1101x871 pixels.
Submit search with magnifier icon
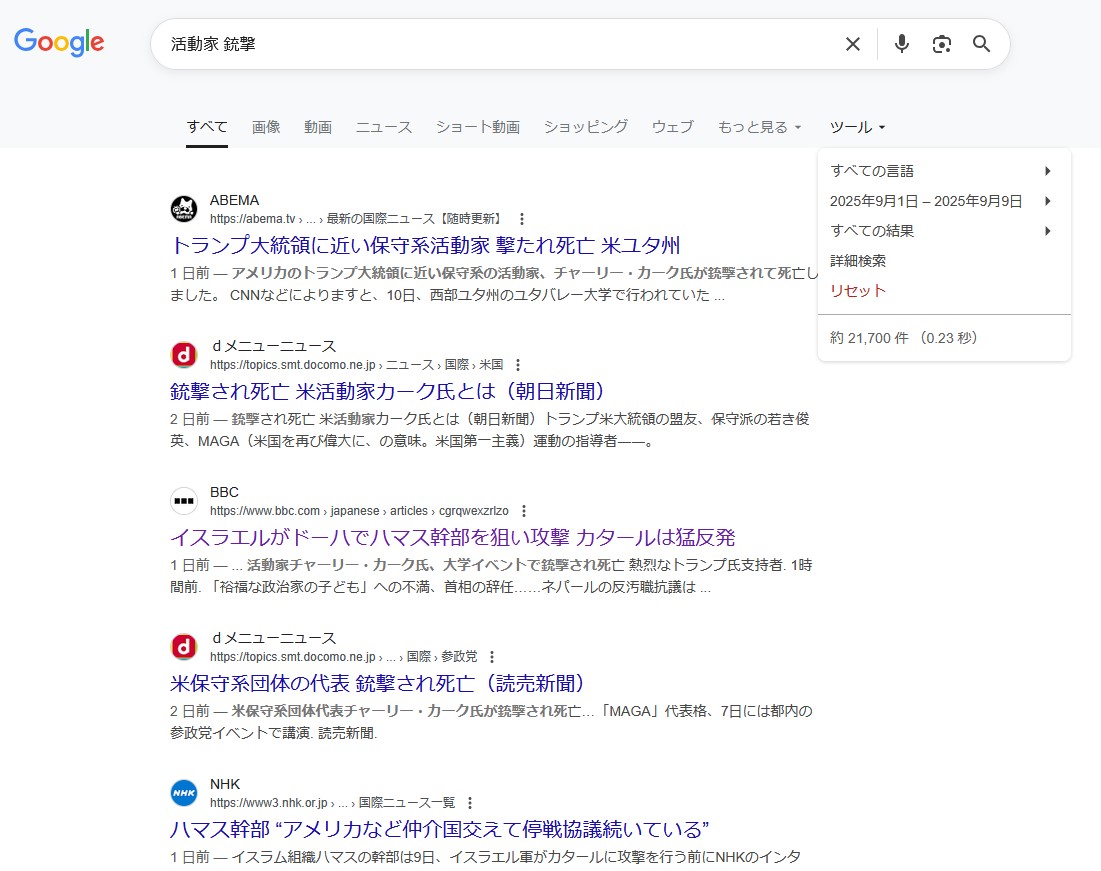click(981, 44)
